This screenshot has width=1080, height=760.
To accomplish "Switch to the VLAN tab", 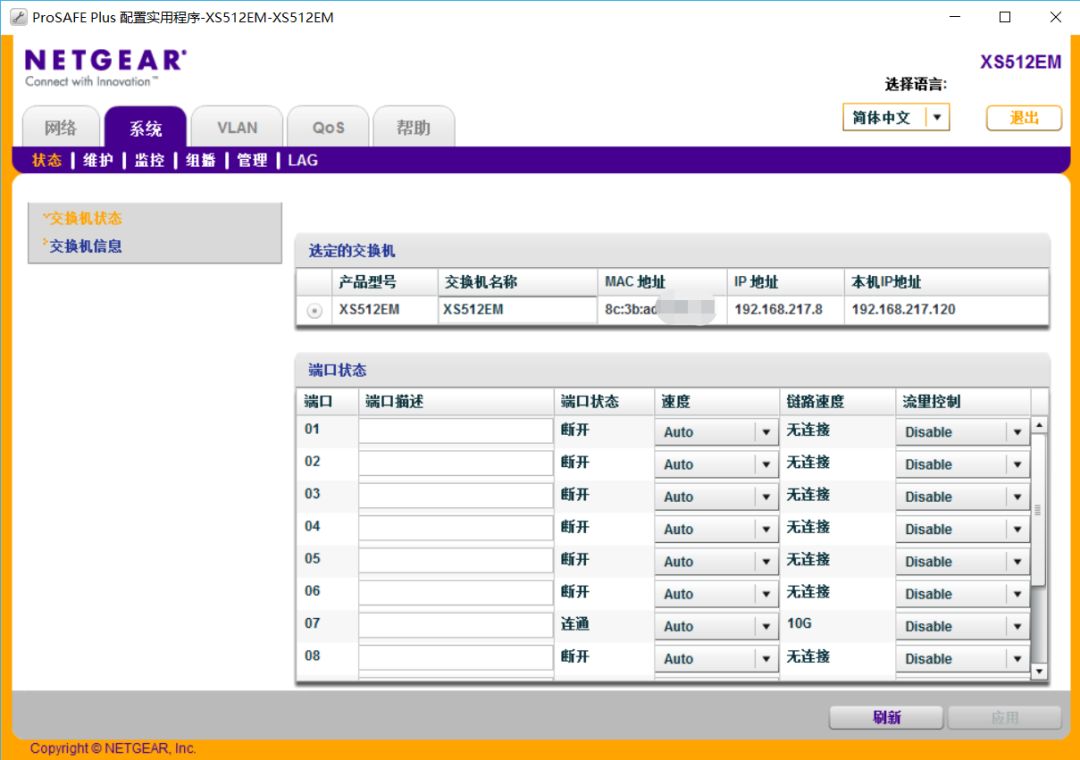I will pos(237,128).
